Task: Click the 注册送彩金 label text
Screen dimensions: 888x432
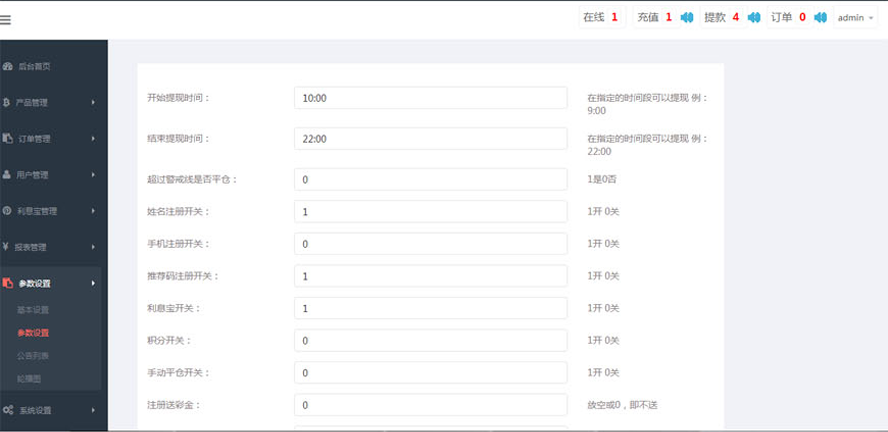Action: click(173, 405)
